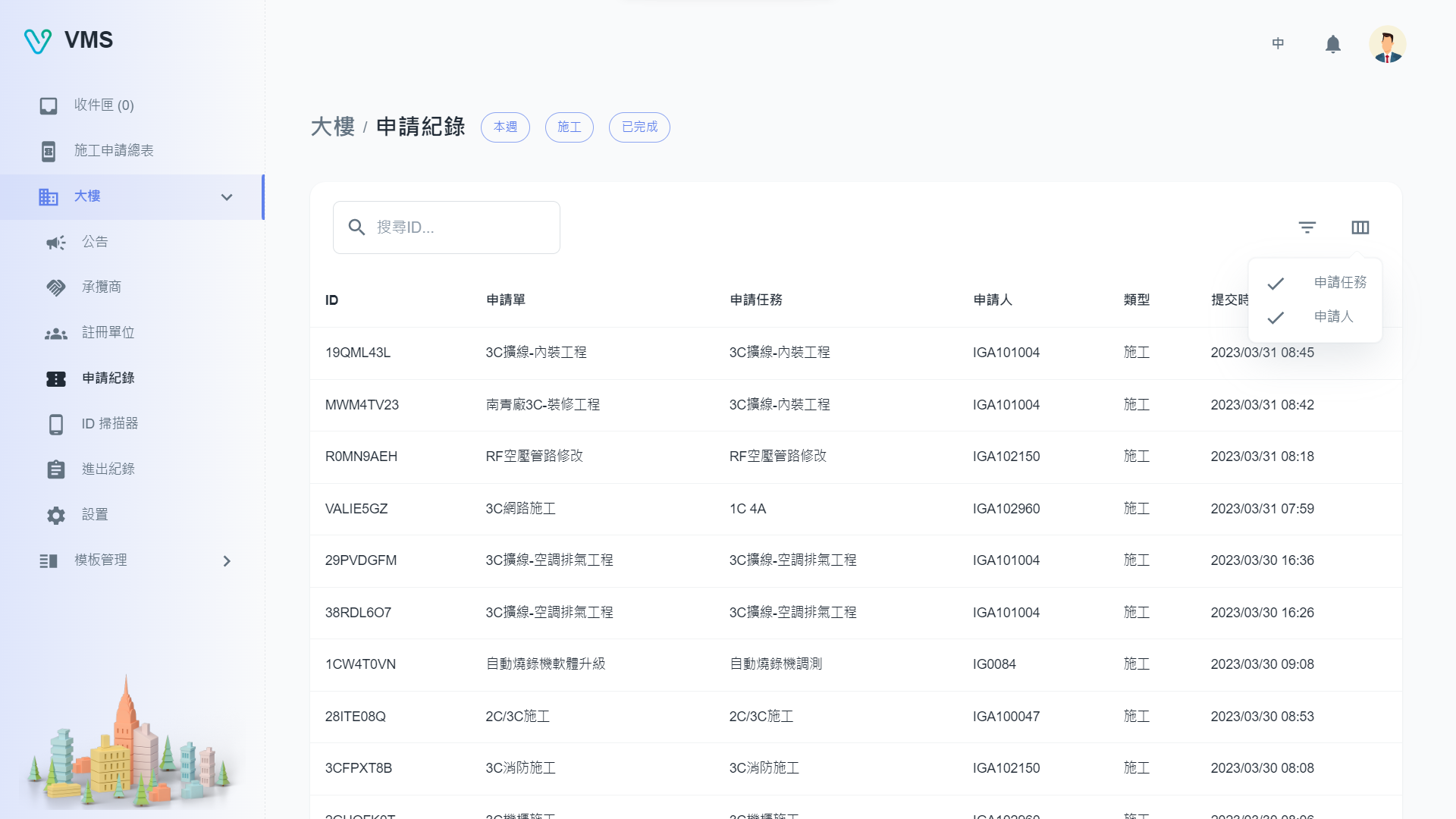Open the user avatar profile

point(1387,45)
